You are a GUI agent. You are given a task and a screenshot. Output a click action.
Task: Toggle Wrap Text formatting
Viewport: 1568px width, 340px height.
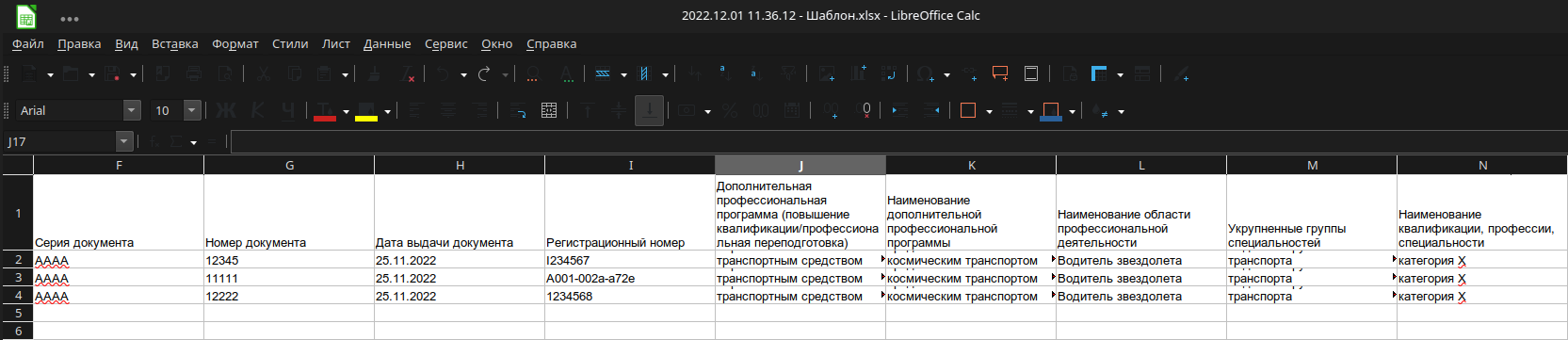(518, 111)
